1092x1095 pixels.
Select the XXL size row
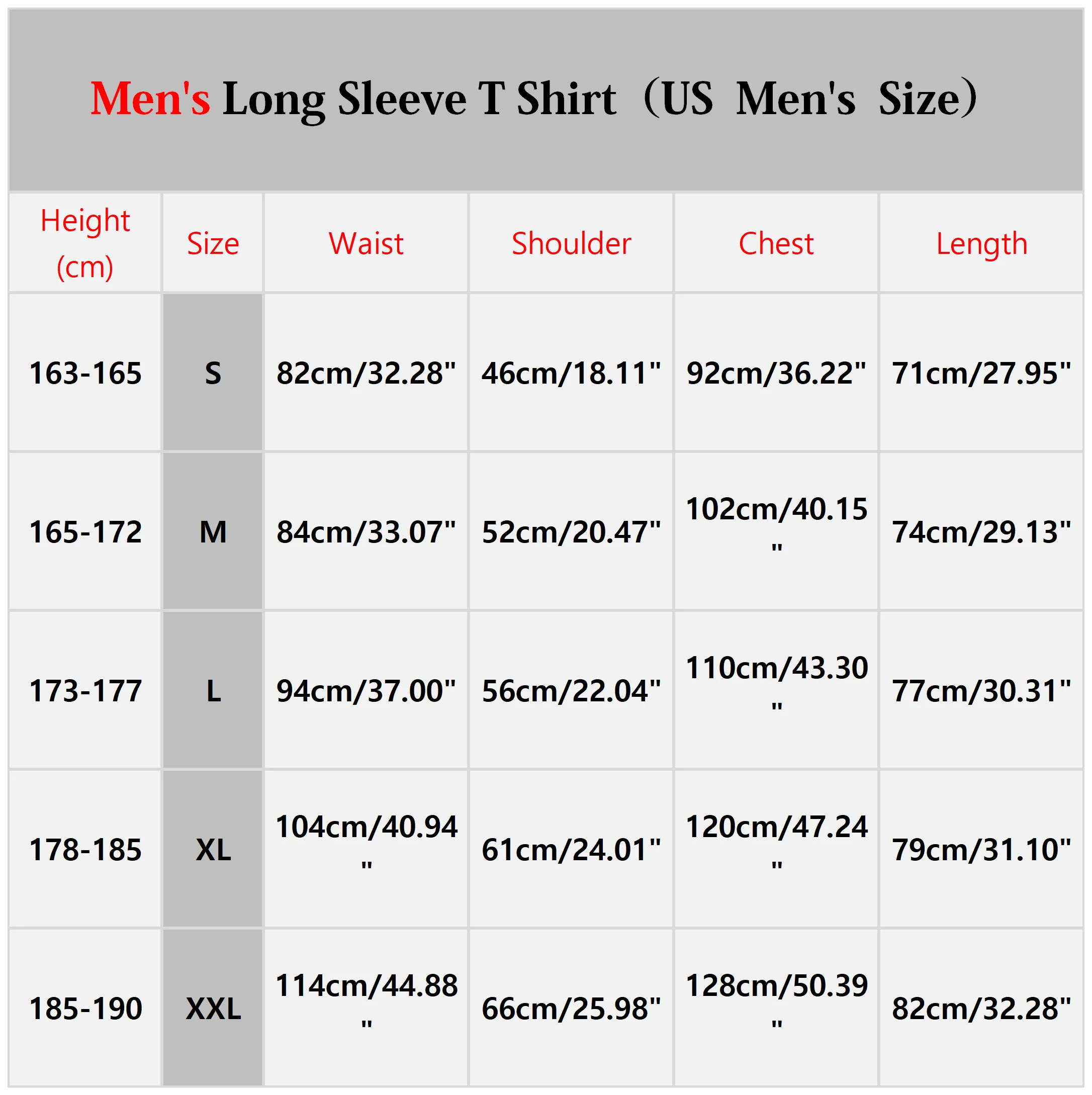[546, 990]
